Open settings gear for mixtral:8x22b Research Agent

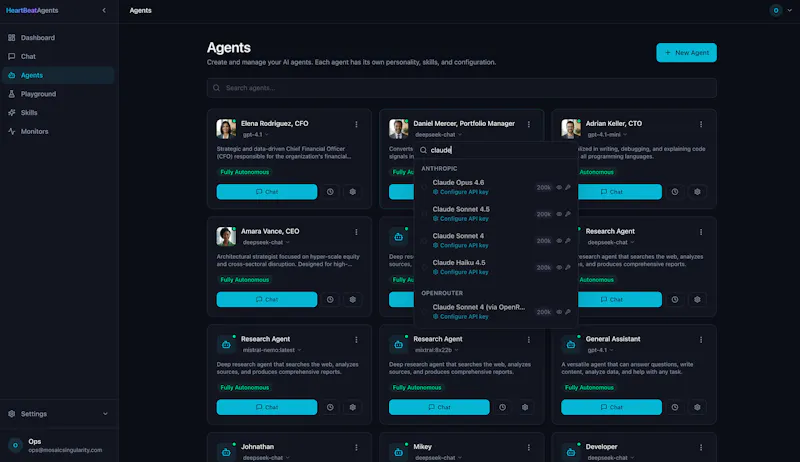point(525,407)
